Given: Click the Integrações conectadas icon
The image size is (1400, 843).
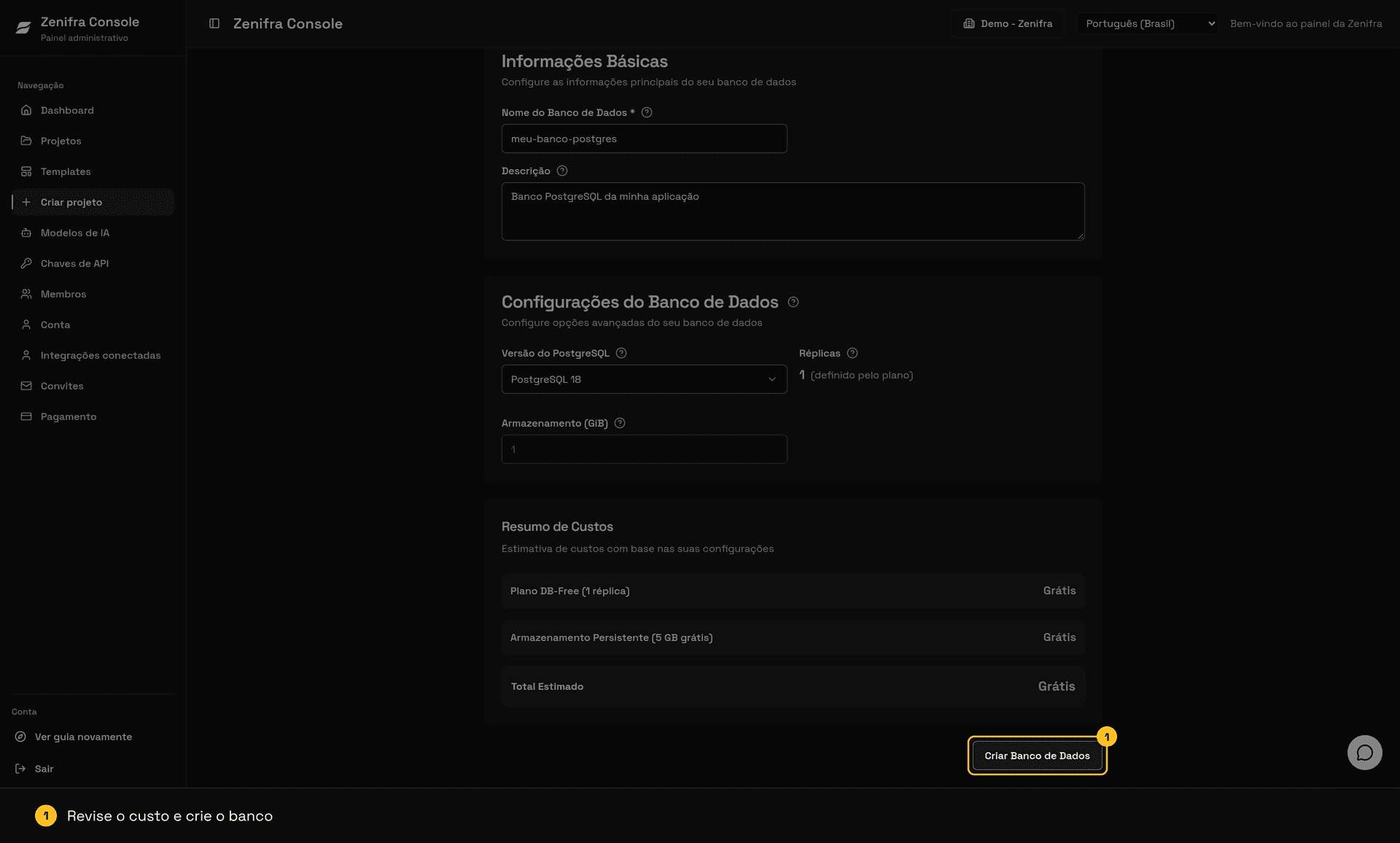Looking at the screenshot, I should click(26, 355).
